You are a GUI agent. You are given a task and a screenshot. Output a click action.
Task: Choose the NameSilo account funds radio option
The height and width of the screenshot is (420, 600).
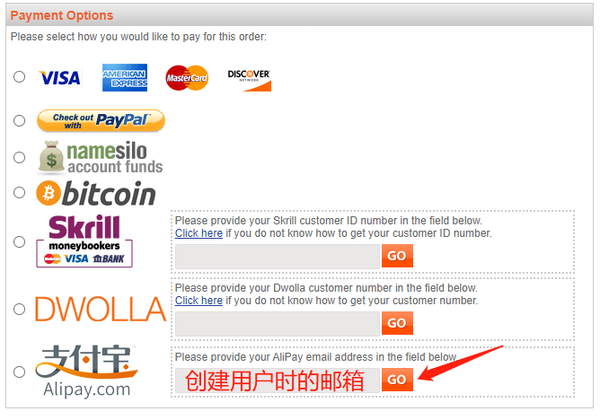tap(19, 158)
